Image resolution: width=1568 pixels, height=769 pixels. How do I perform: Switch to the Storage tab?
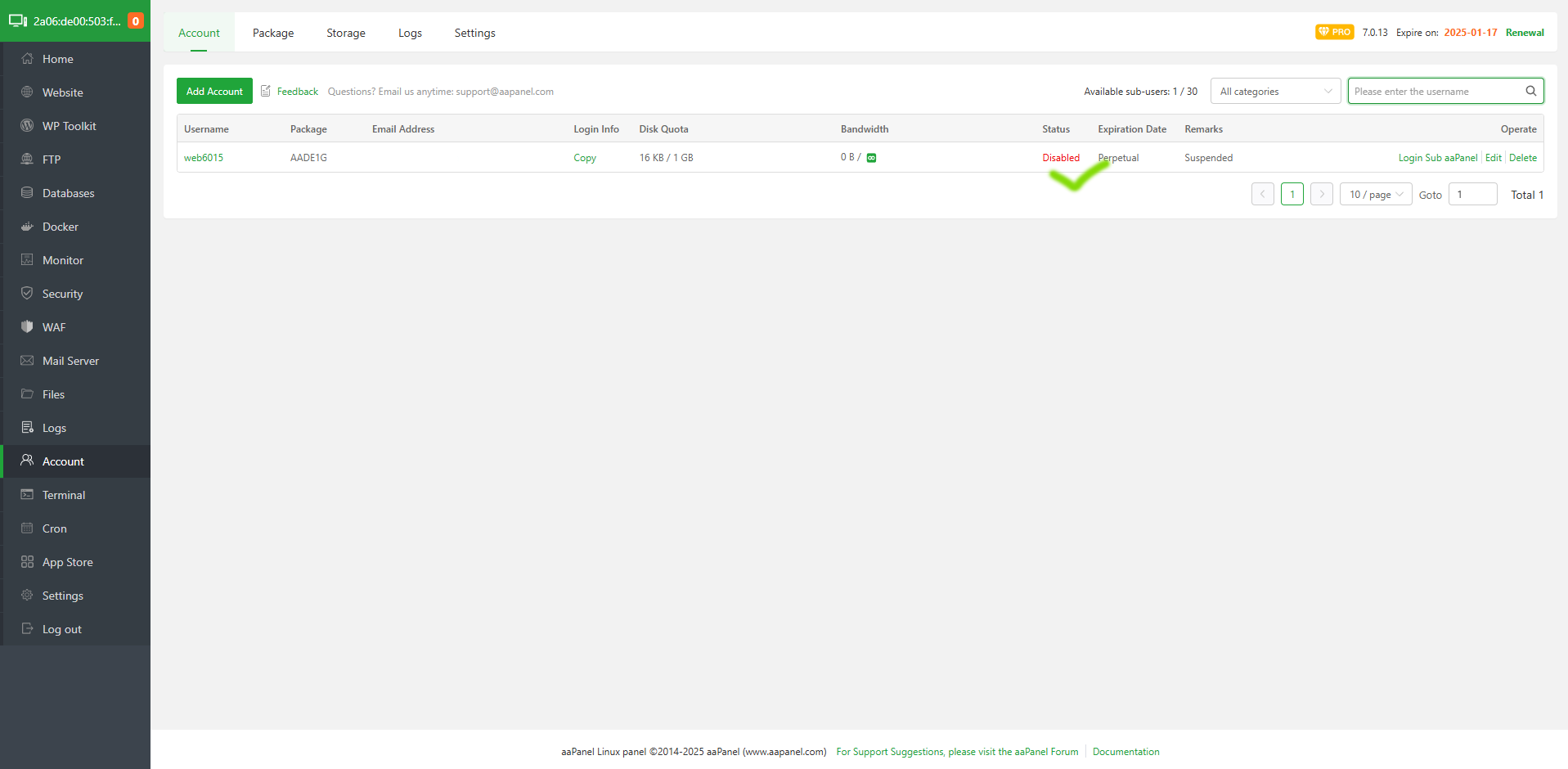click(x=346, y=33)
